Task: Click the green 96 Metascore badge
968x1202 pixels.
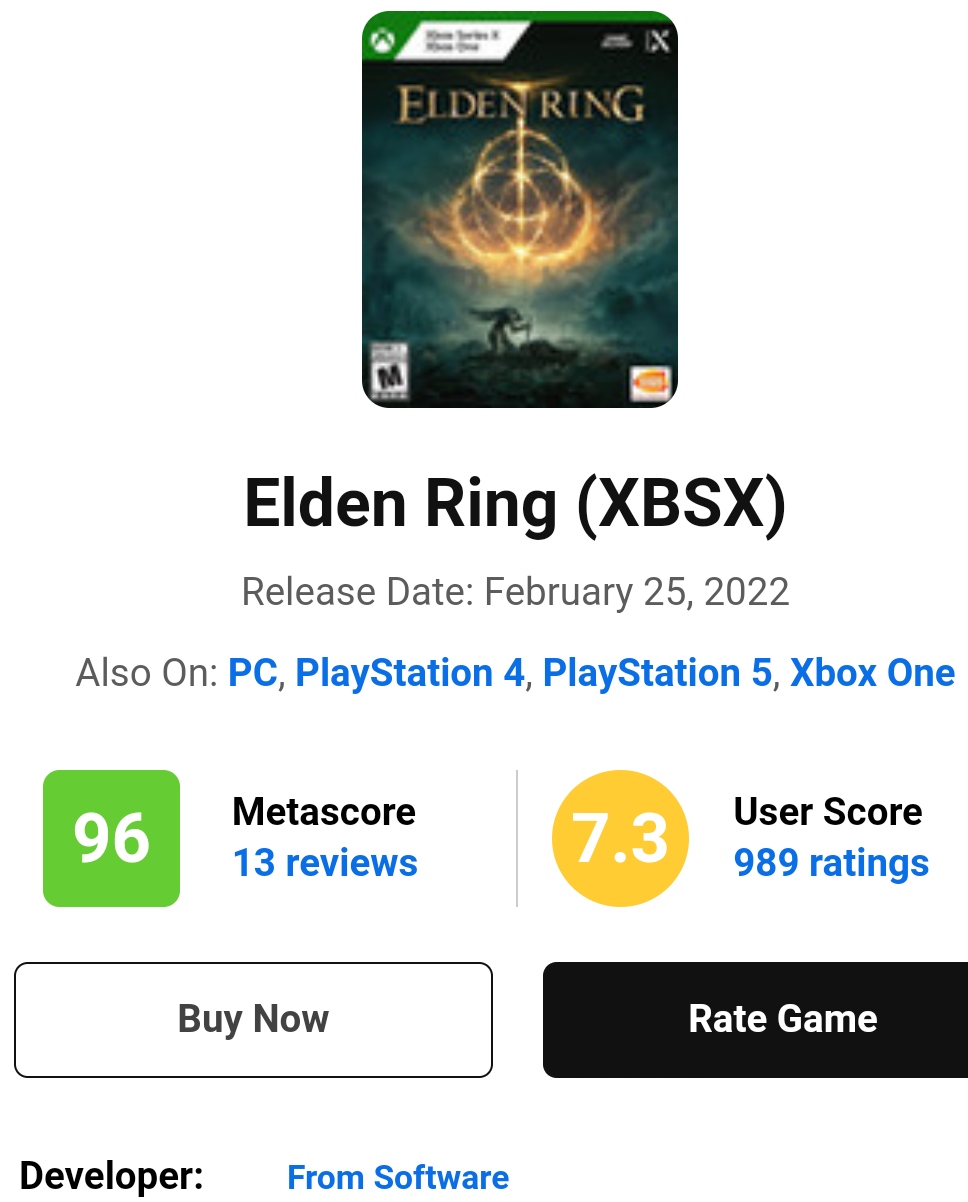Action: point(111,838)
